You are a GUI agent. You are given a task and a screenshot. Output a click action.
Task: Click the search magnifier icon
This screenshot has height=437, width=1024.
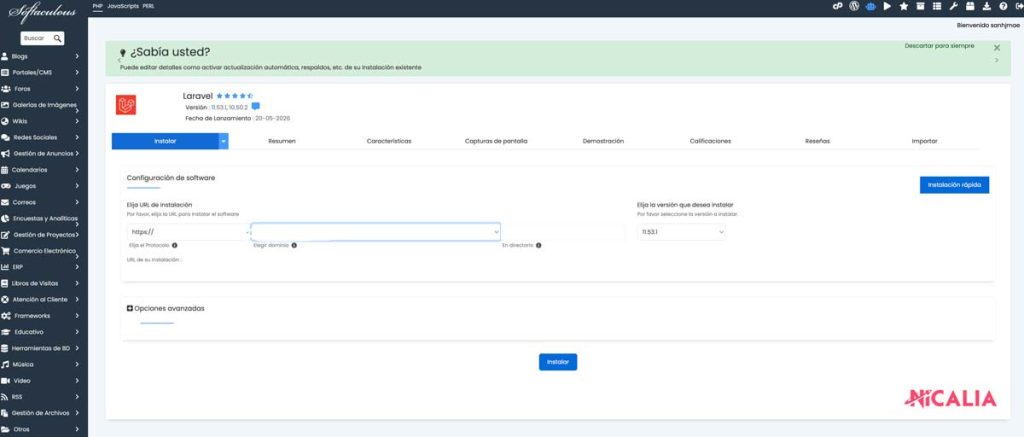pyautogui.click(x=57, y=39)
